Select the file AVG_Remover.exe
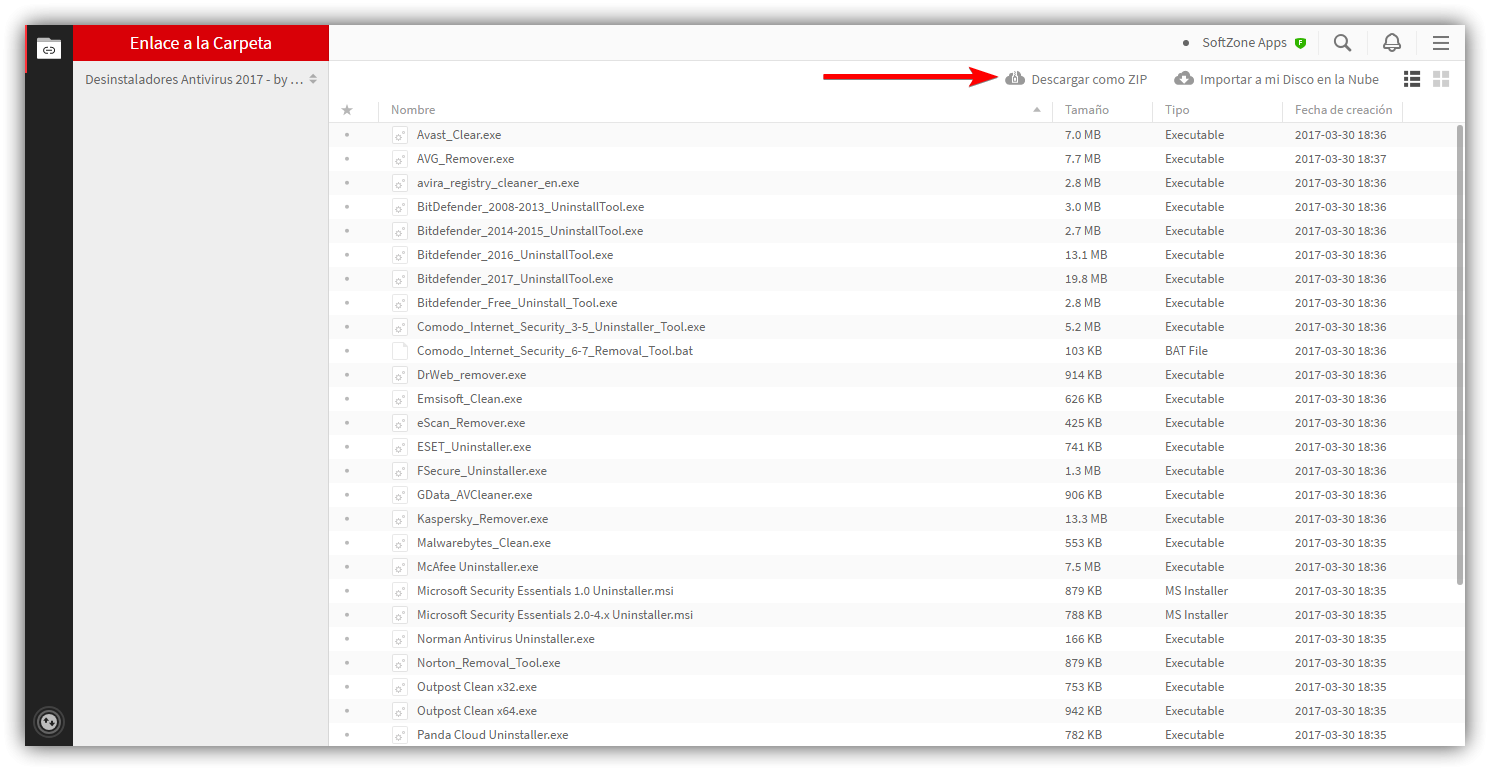Image resolution: width=1490 pixels, height=771 pixels. [466, 159]
